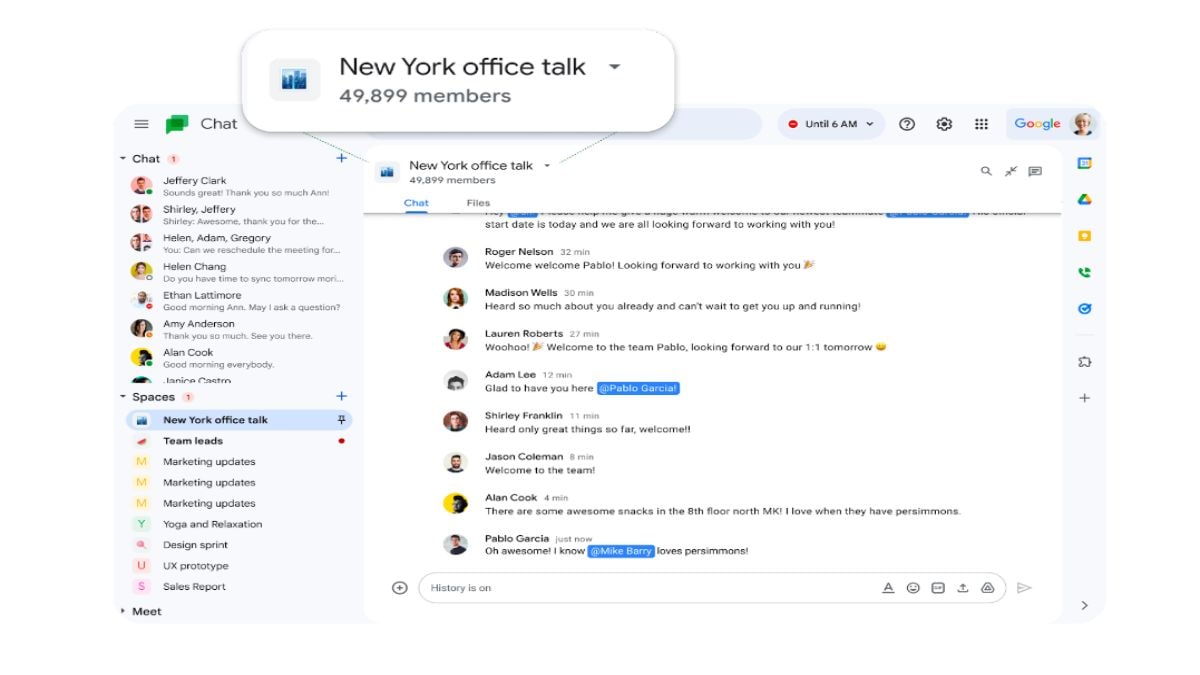Click Roger Nelson's avatar in the conversation
1200x675 pixels.
456,257
